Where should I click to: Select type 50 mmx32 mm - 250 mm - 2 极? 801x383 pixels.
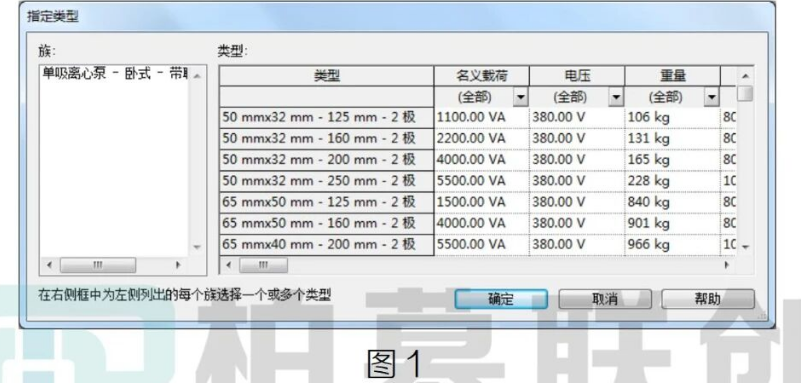click(327, 181)
